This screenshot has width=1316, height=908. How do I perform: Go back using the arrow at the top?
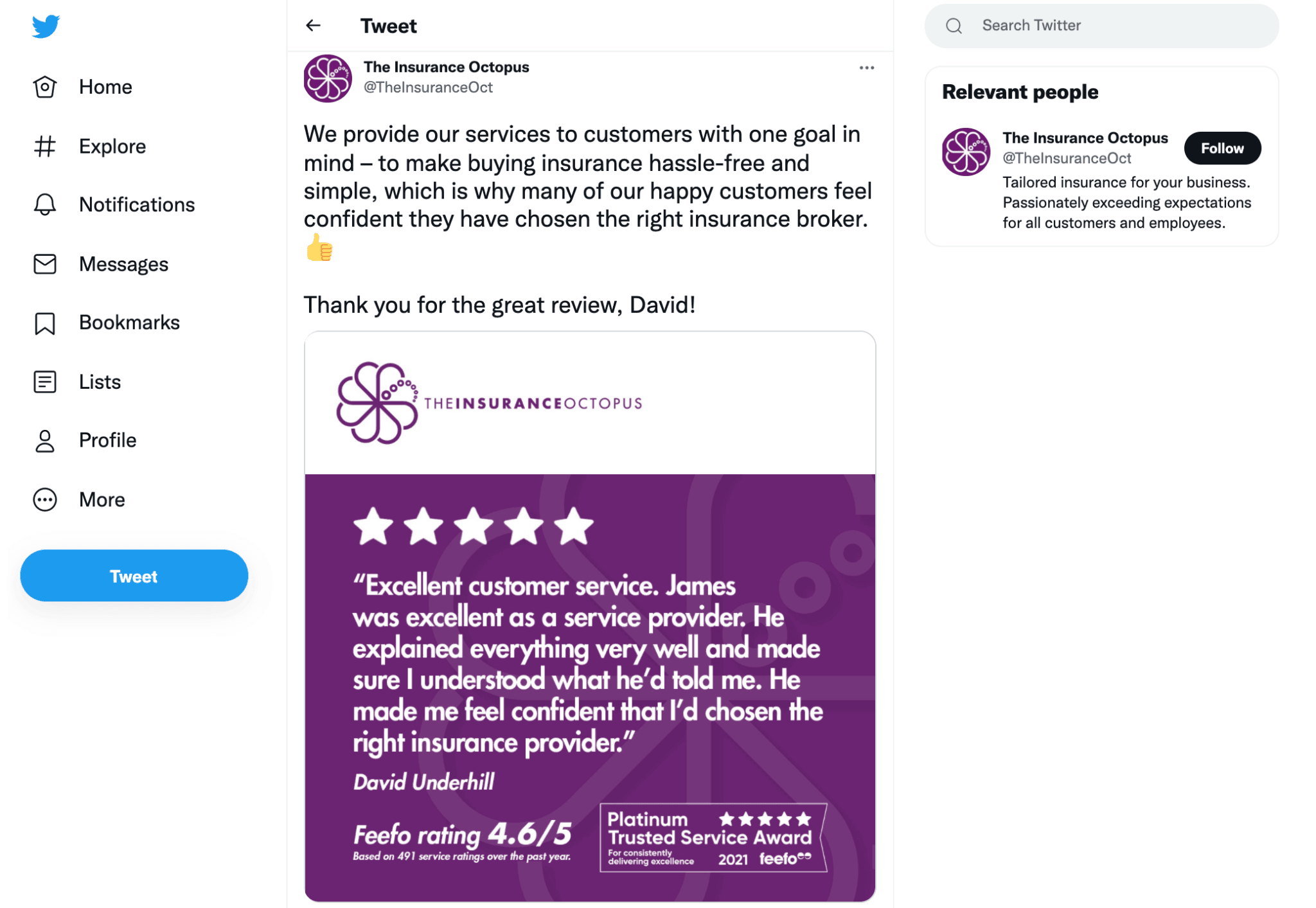(x=313, y=25)
